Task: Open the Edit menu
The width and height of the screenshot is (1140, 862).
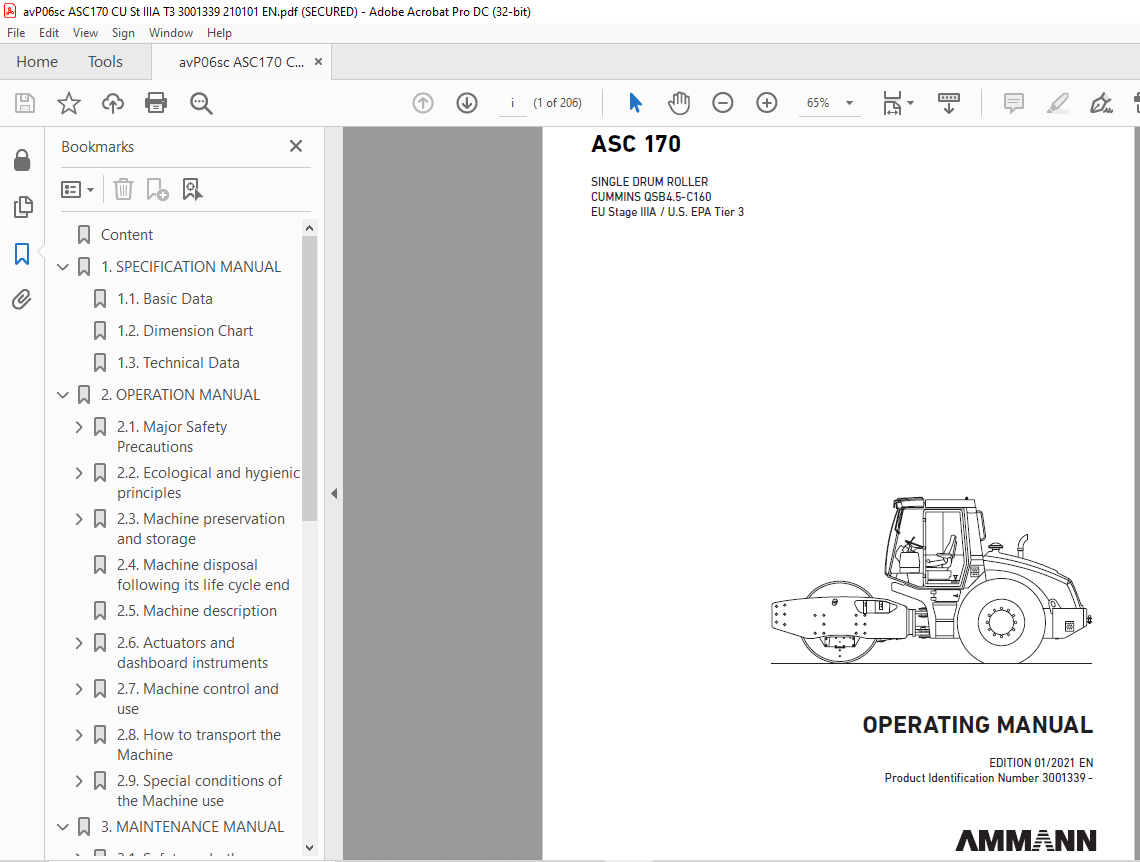Action: [x=49, y=33]
